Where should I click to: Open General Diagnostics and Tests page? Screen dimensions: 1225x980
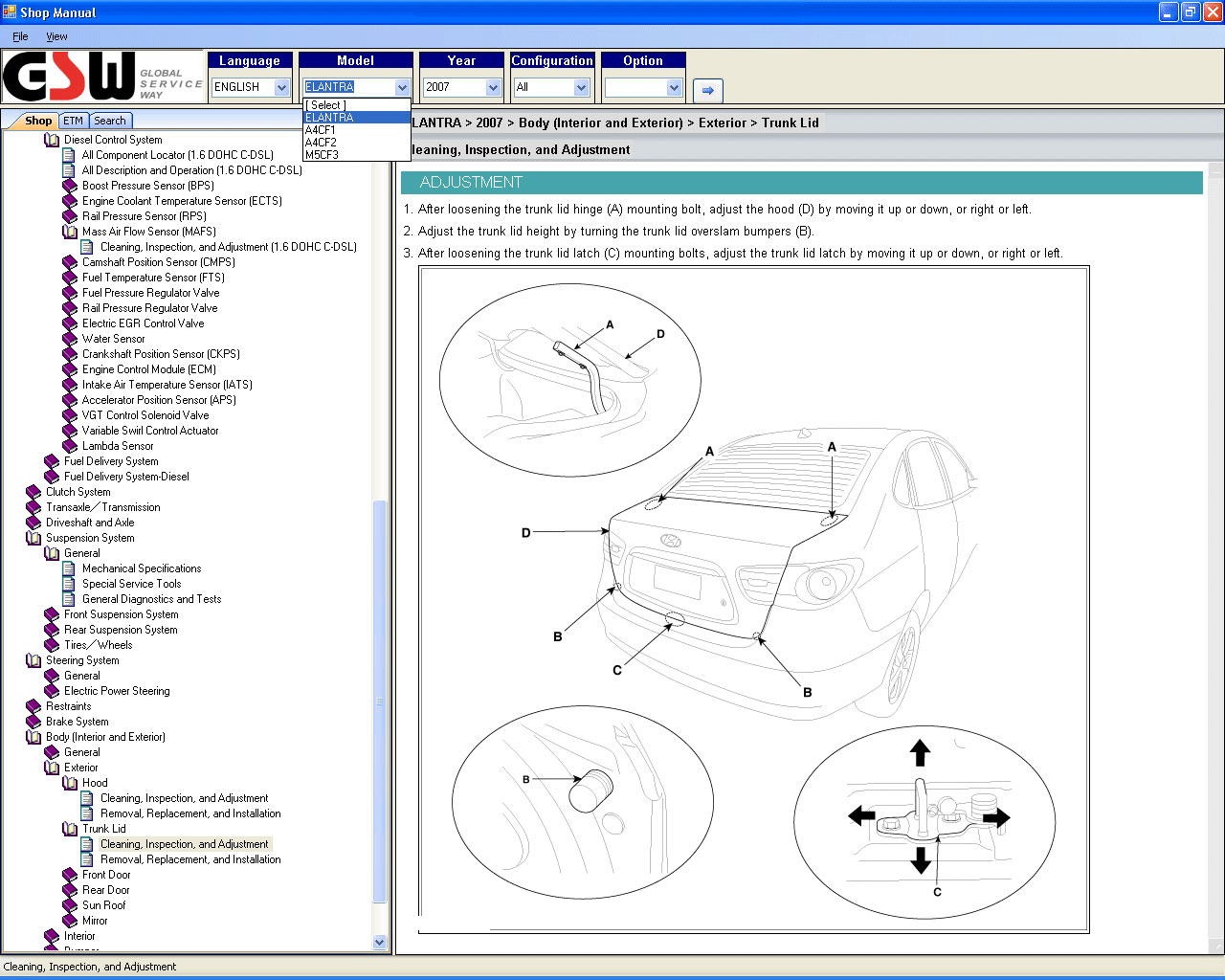click(x=151, y=599)
